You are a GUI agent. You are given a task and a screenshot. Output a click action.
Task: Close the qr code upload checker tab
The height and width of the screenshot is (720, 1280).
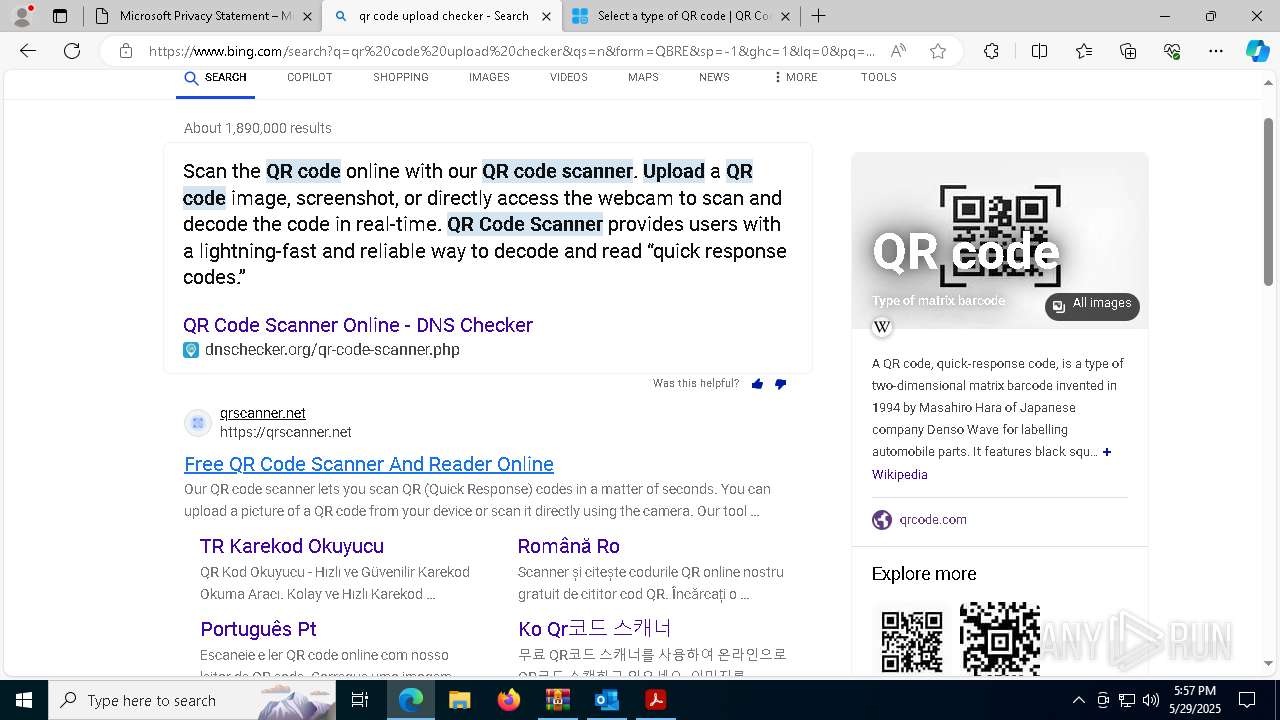[x=546, y=16]
